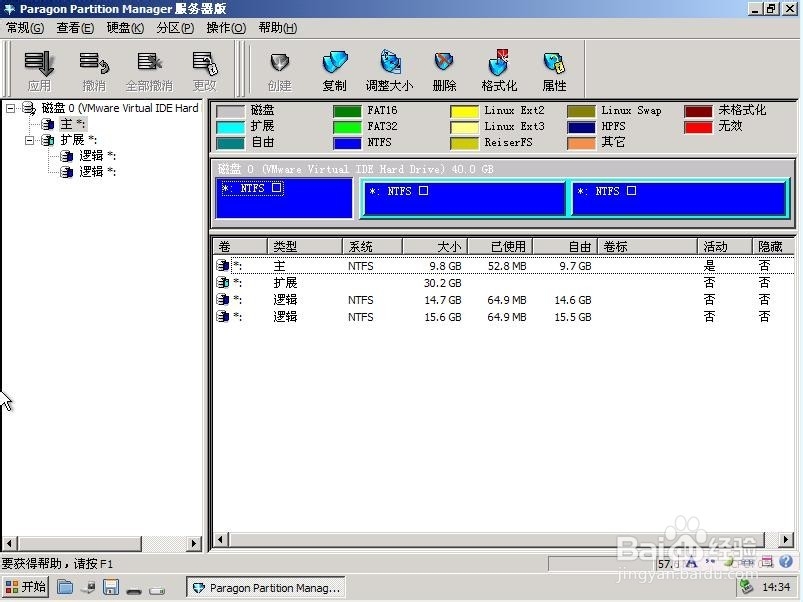
Task: Sort by the 隐藏 column header
Action: point(773,246)
